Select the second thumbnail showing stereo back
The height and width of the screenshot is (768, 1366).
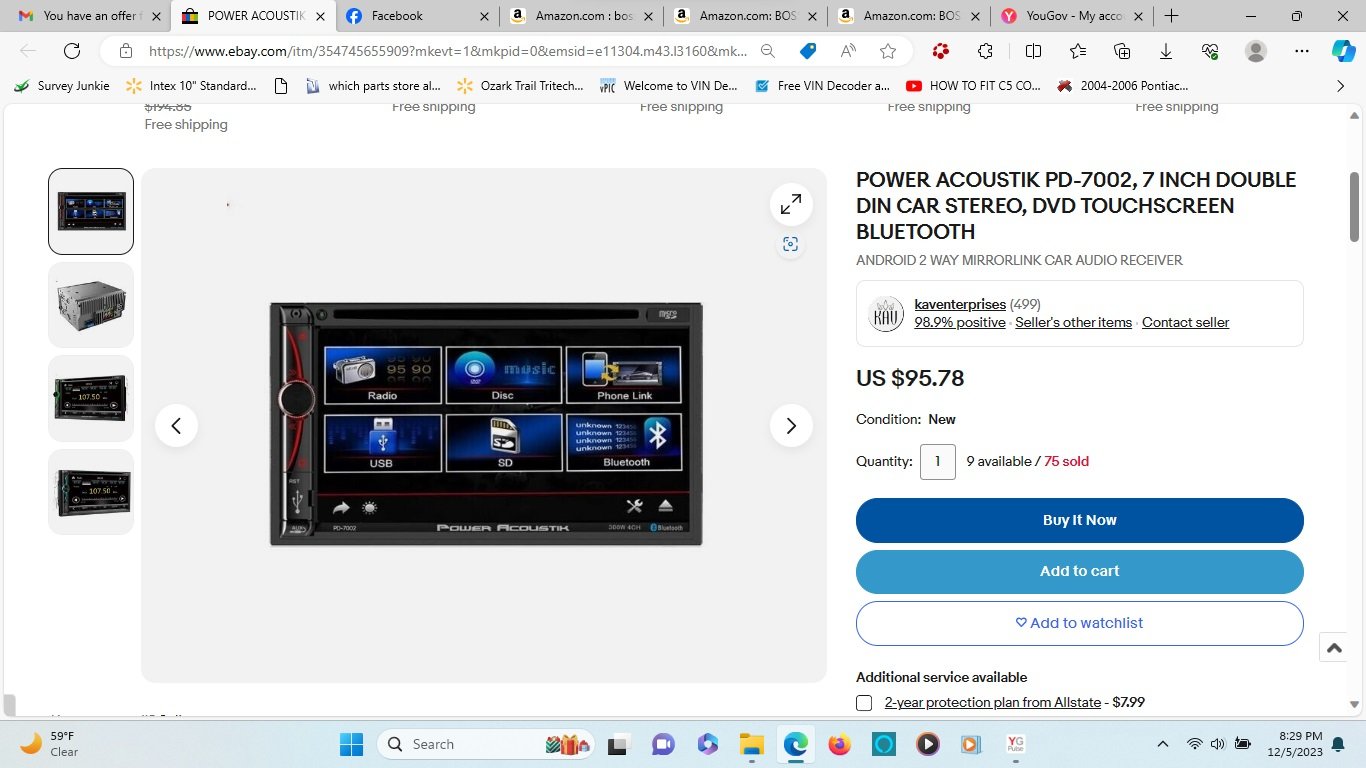(91, 305)
